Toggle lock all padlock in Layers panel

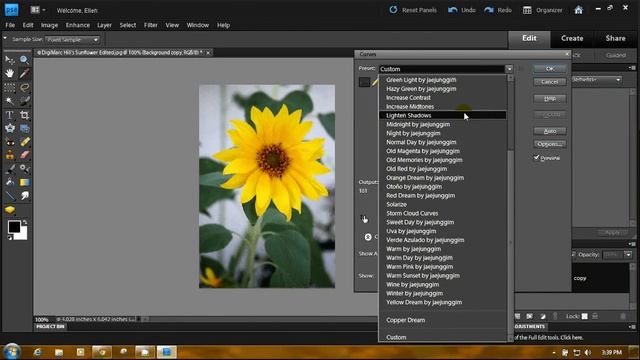tap(595, 316)
